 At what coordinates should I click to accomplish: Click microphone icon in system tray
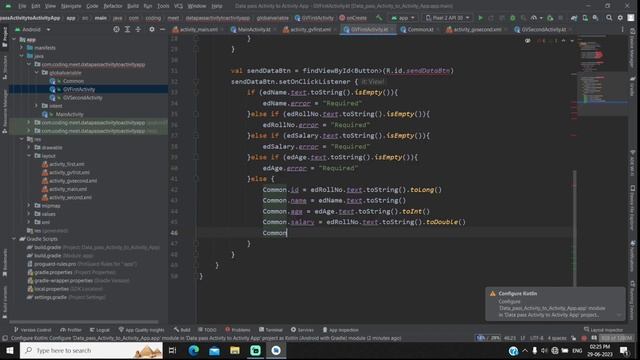(534, 350)
